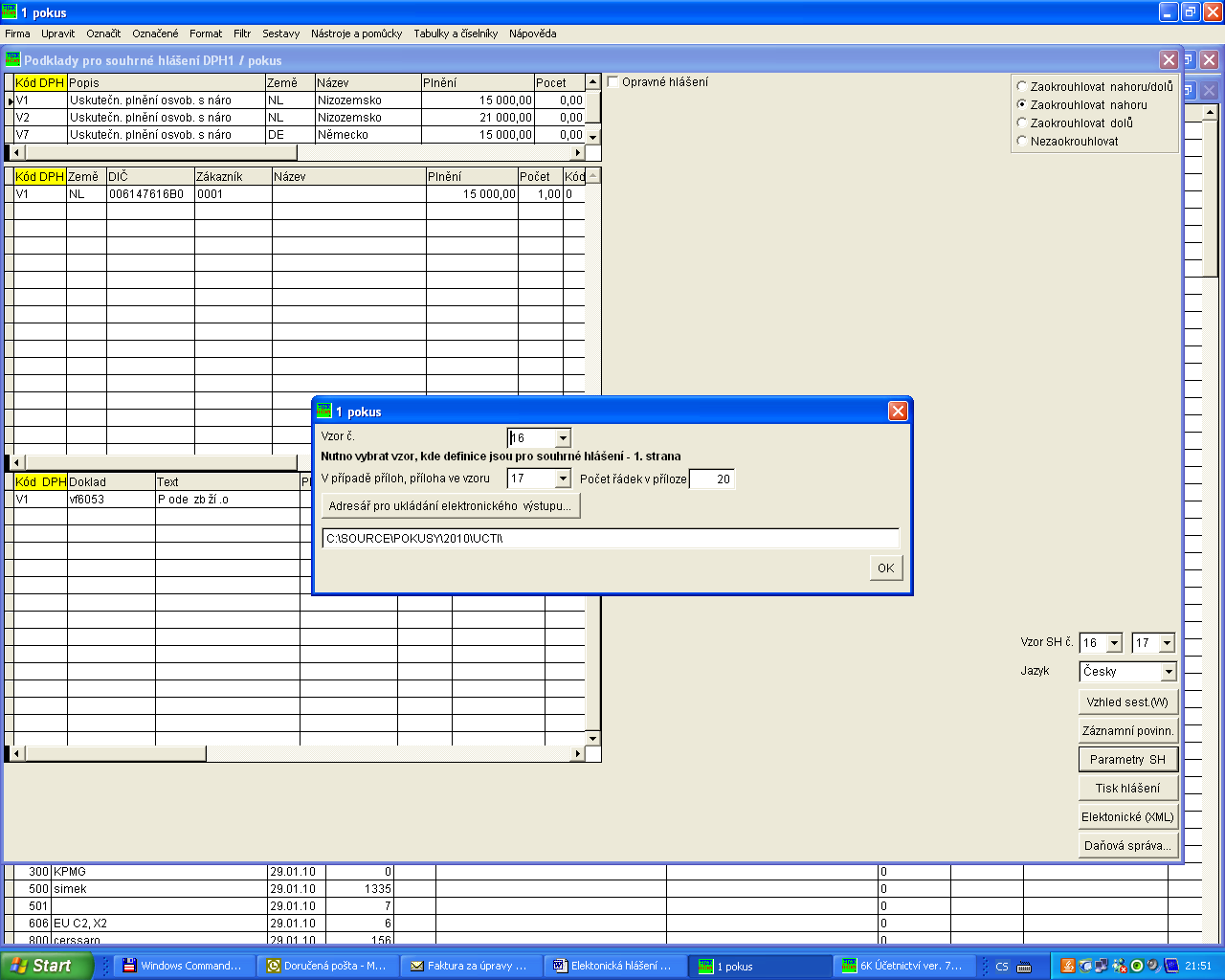Open the Nápověda menu
The width and height of the screenshot is (1225, 980).
[x=532, y=33]
